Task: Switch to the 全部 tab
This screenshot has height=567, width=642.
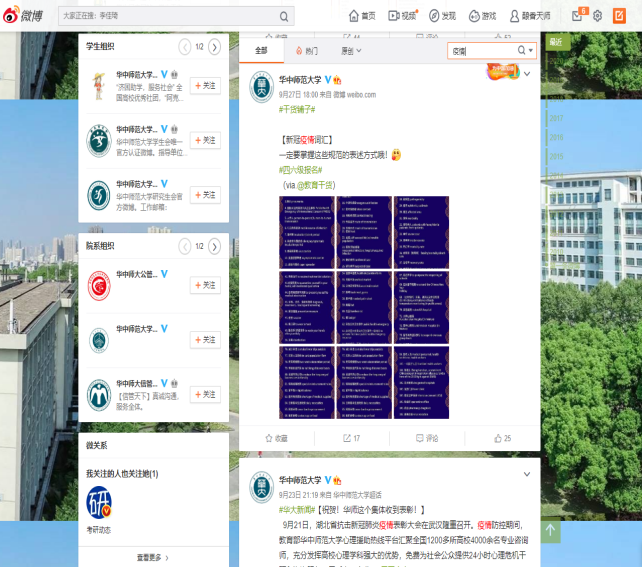Action: coord(261,50)
